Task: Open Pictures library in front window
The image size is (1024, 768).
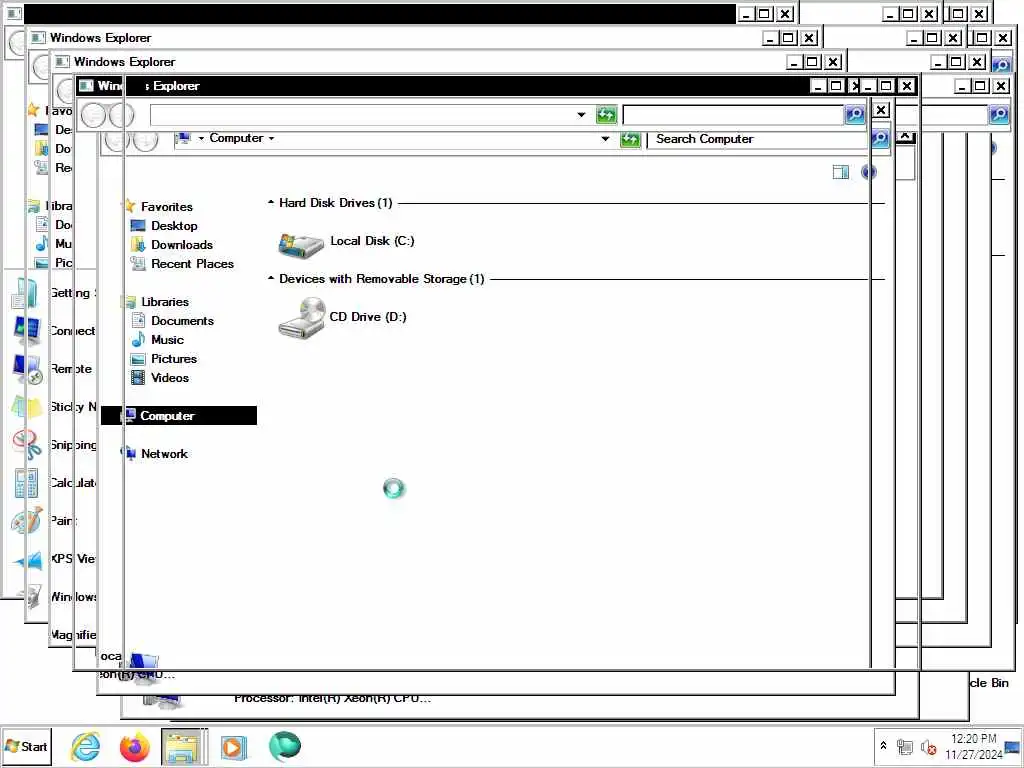Action: [x=174, y=359]
